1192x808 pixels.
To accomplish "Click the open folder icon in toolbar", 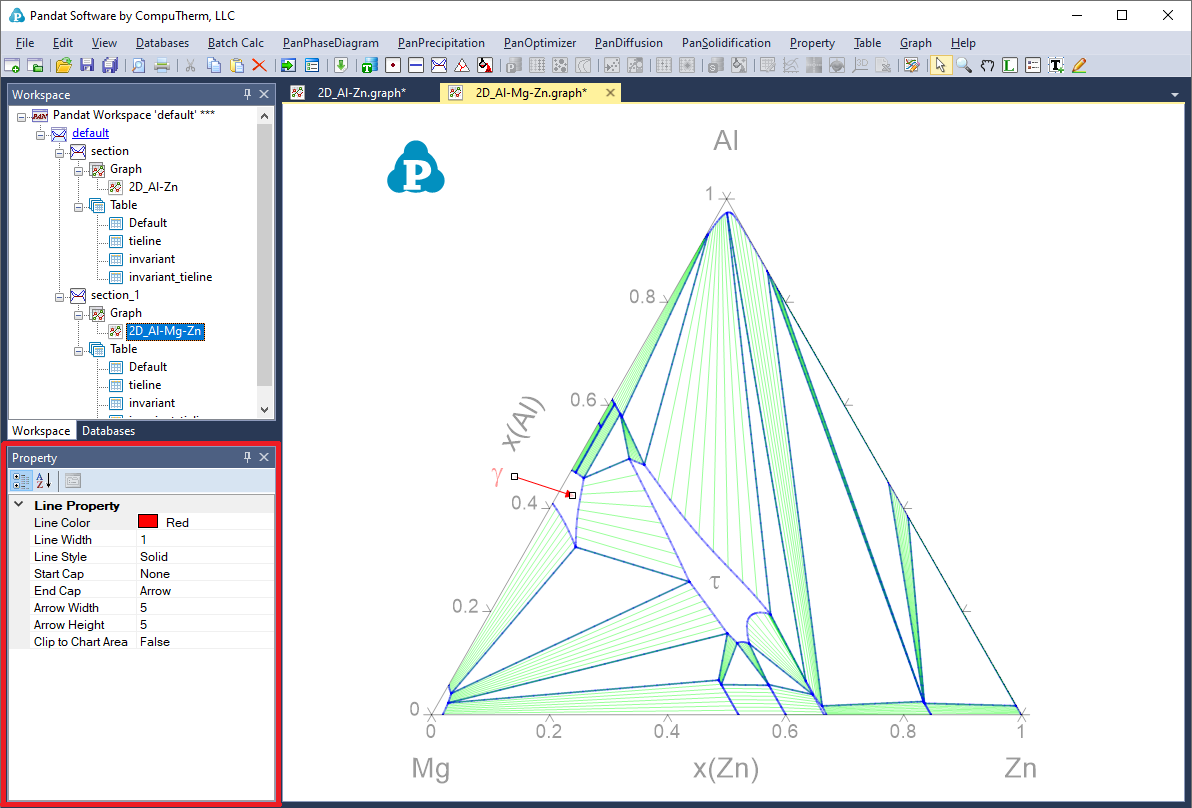I will (x=64, y=65).
